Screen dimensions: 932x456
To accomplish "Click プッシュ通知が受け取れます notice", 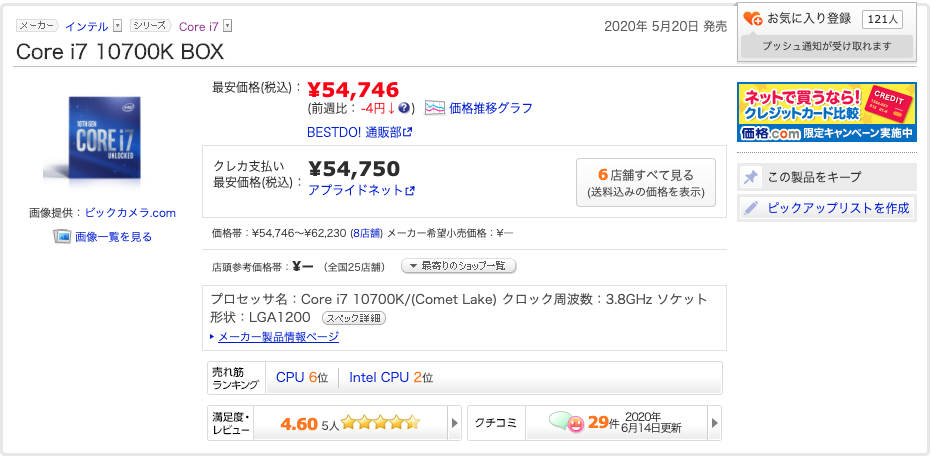I will tap(827, 46).
